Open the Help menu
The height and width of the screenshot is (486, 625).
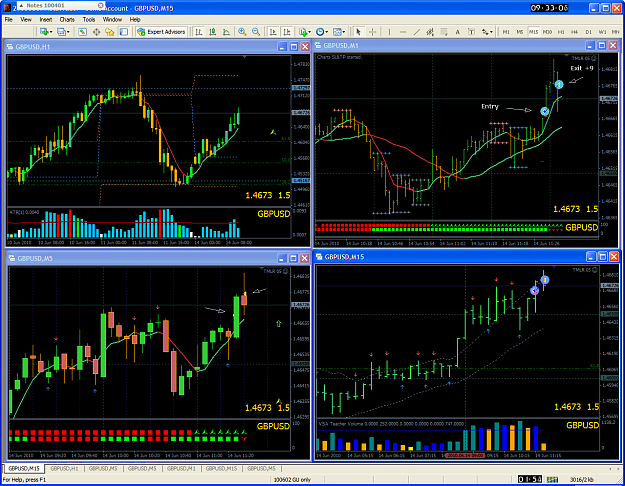[x=135, y=20]
